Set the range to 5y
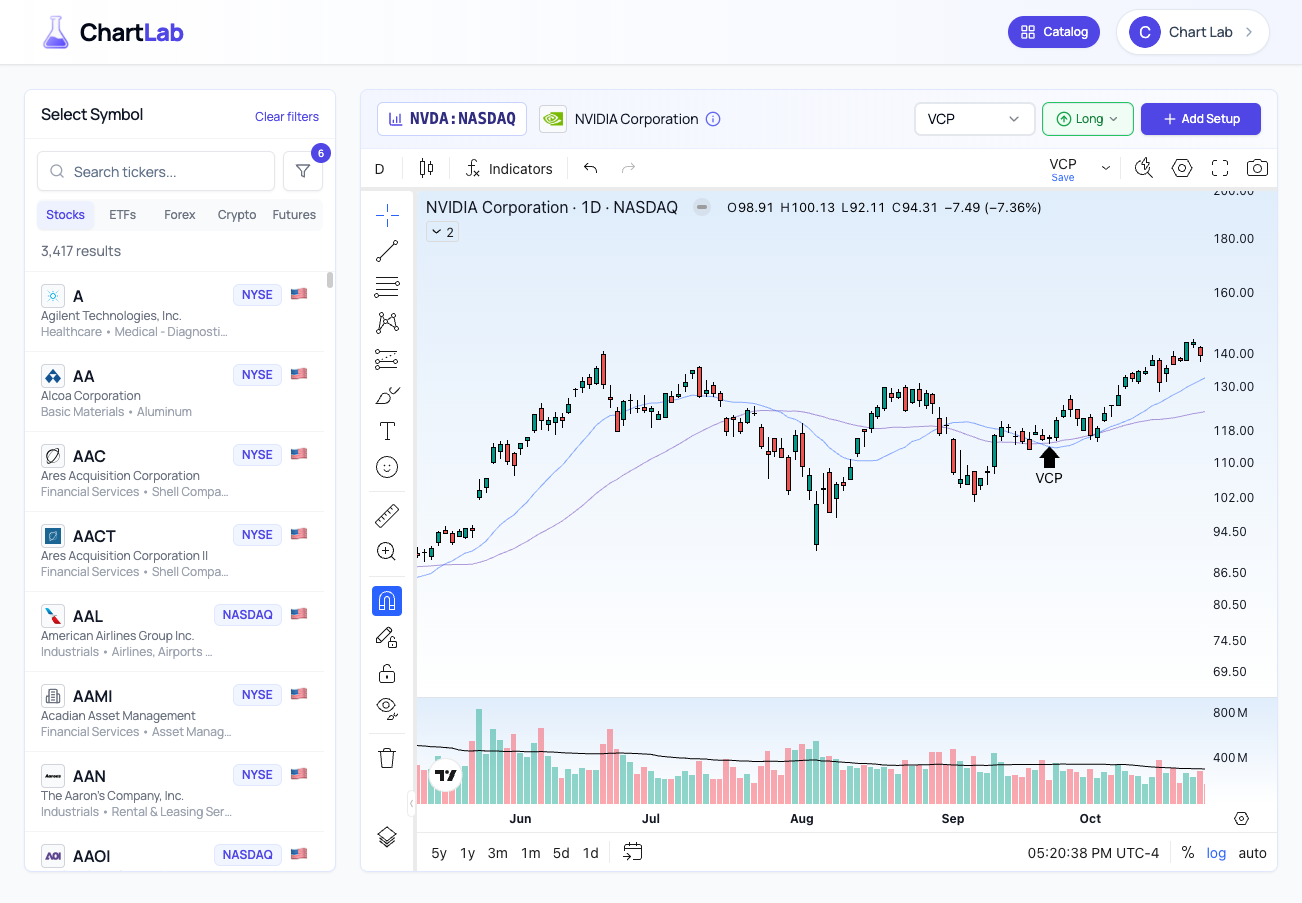1302x903 pixels. [x=439, y=853]
